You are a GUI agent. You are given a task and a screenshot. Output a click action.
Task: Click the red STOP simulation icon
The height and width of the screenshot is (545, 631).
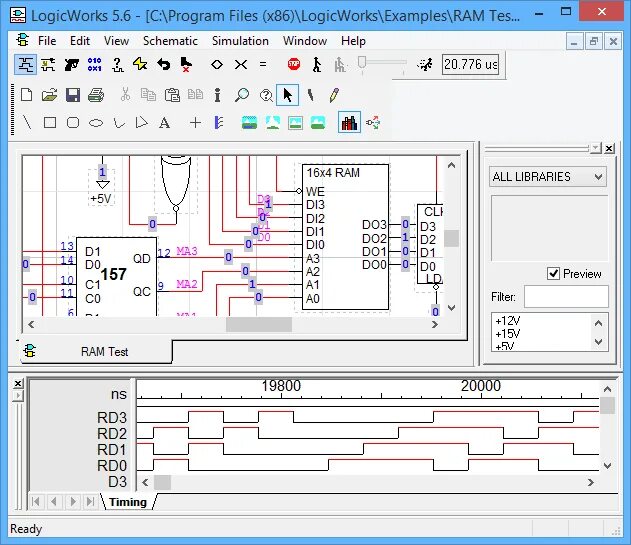coord(294,64)
